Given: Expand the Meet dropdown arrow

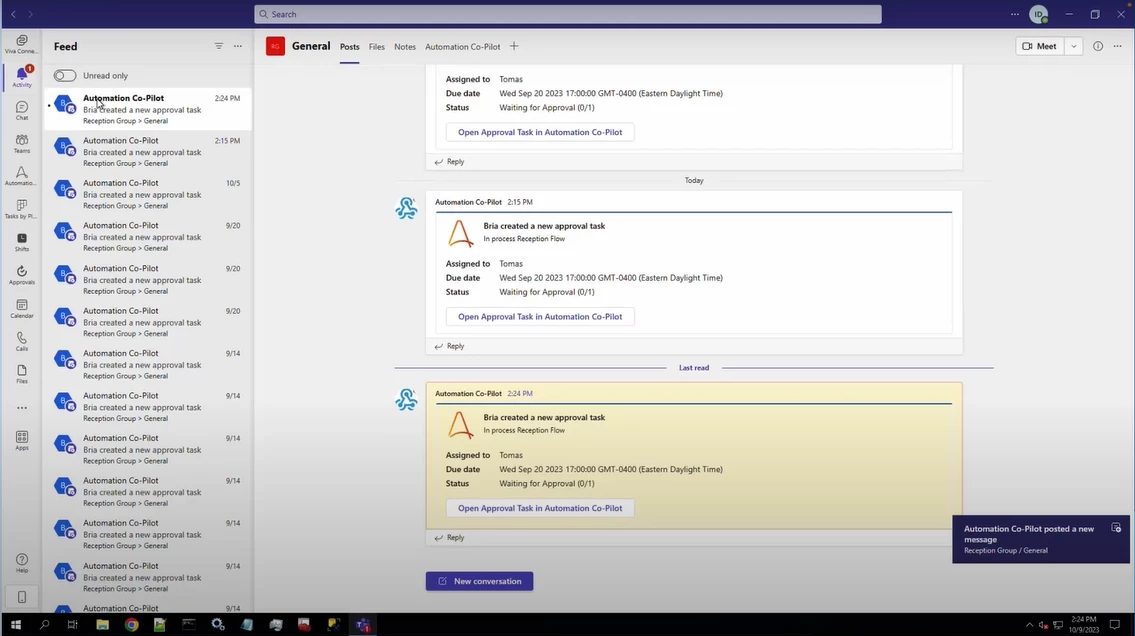Looking at the screenshot, I should coord(1073,46).
